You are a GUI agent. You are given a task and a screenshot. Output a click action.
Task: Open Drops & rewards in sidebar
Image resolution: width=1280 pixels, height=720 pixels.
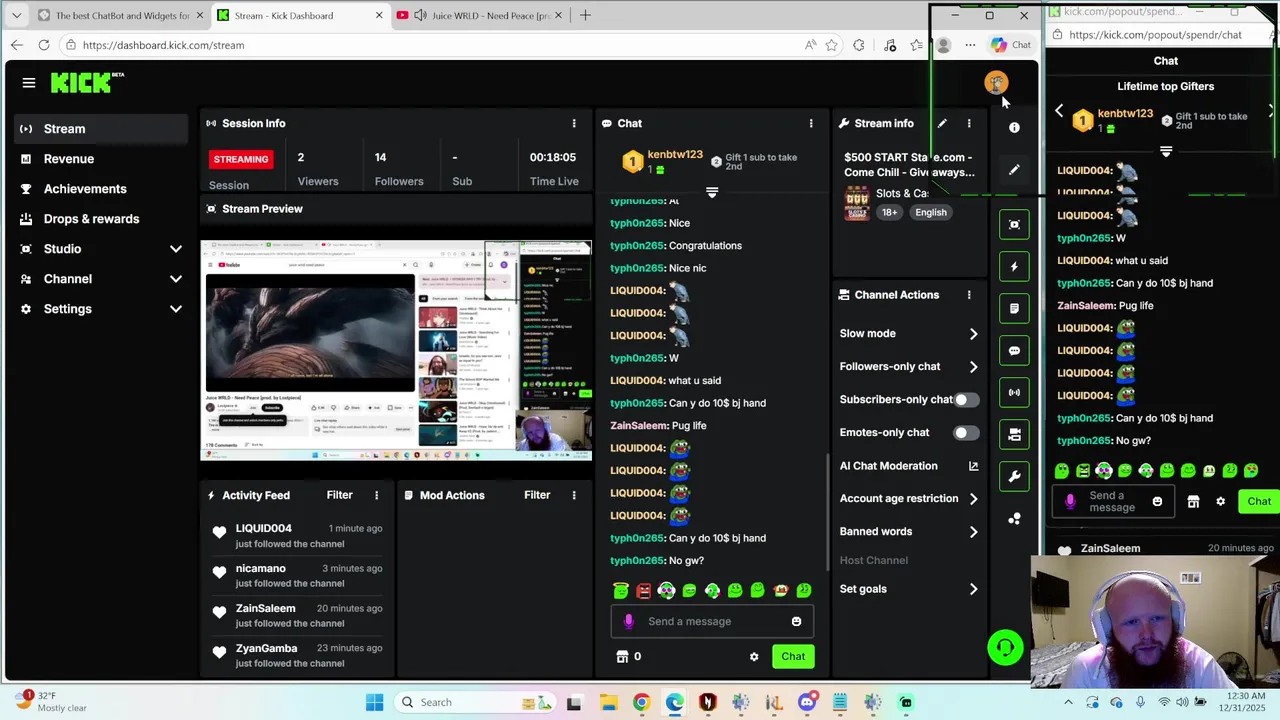(x=100, y=219)
